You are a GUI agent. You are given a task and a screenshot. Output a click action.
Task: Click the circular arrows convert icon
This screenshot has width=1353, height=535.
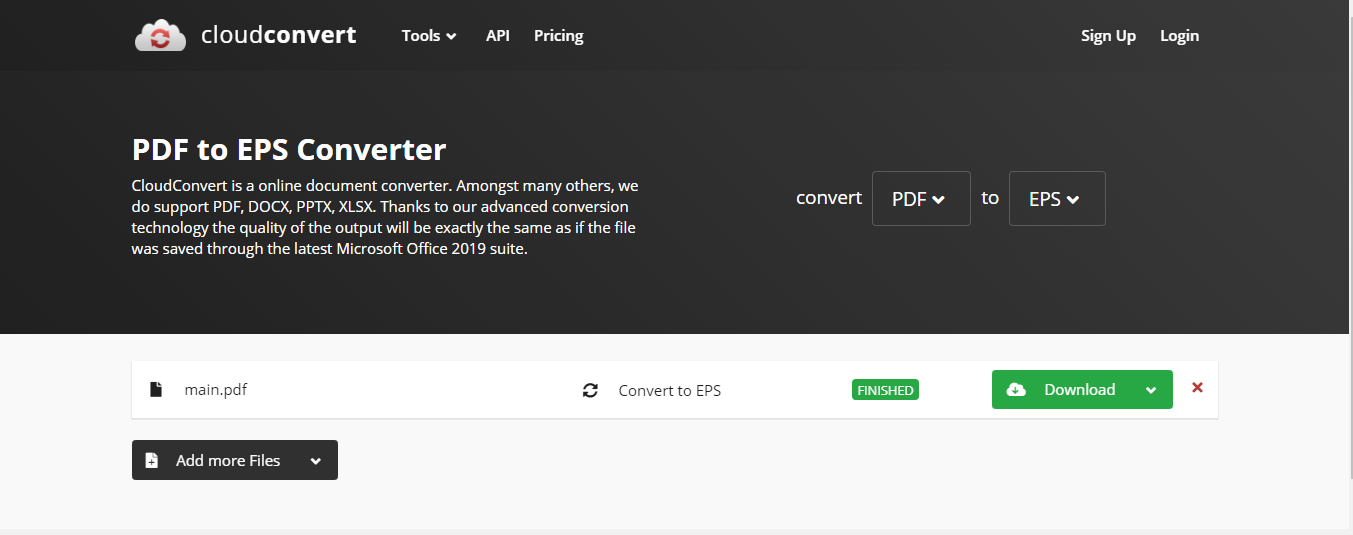tap(590, 390)
